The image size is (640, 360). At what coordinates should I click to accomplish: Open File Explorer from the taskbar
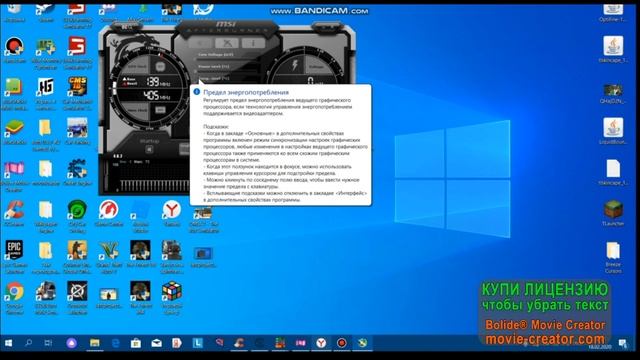pos(95,343)
